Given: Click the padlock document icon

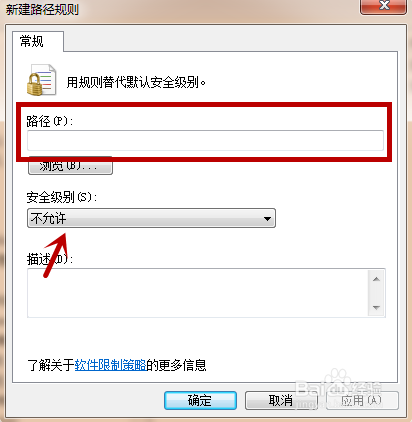Looking at the screenshot, I should [x=41, y=80].
